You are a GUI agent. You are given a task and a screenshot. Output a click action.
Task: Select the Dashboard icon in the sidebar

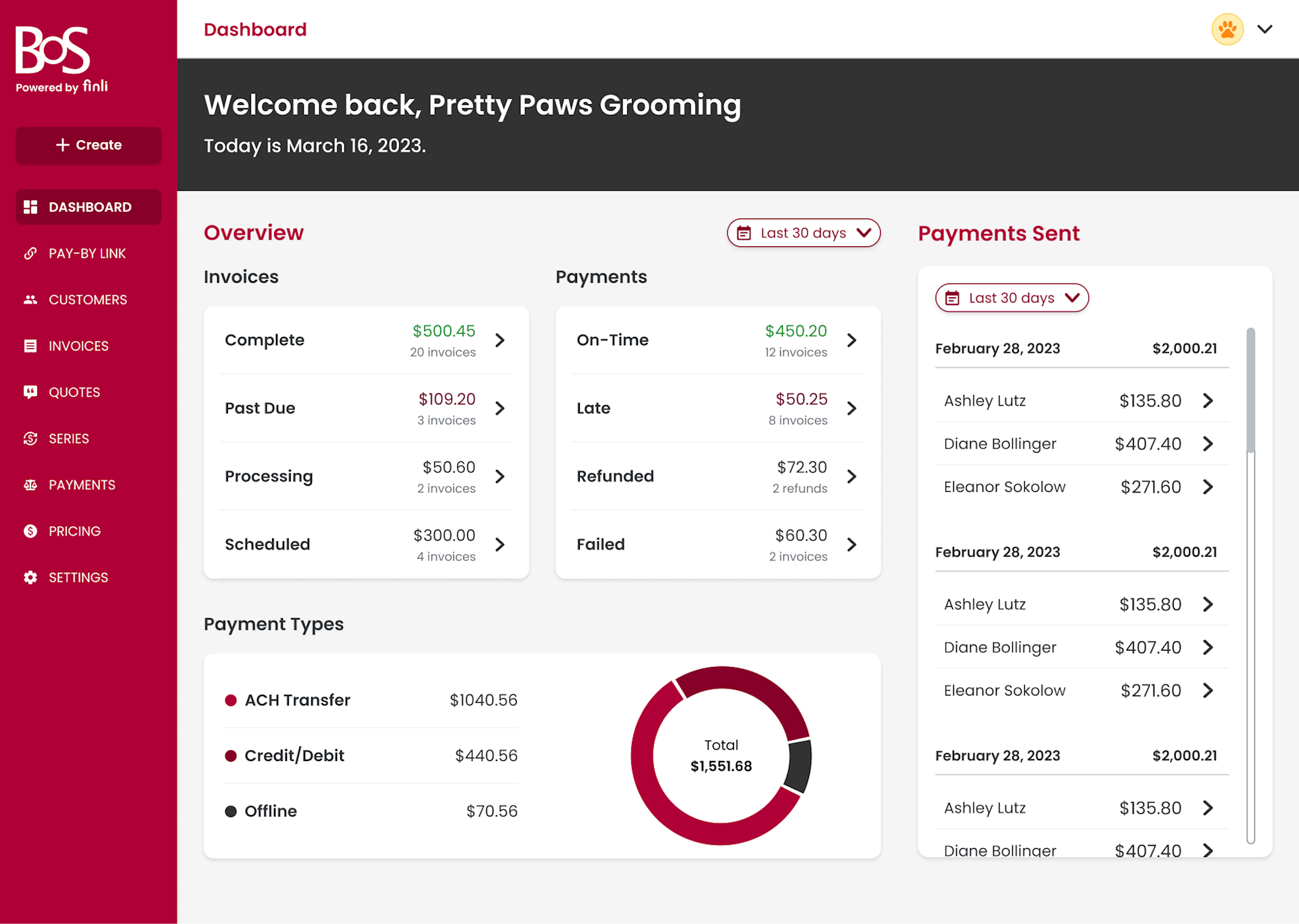click(x=31, y=207)
